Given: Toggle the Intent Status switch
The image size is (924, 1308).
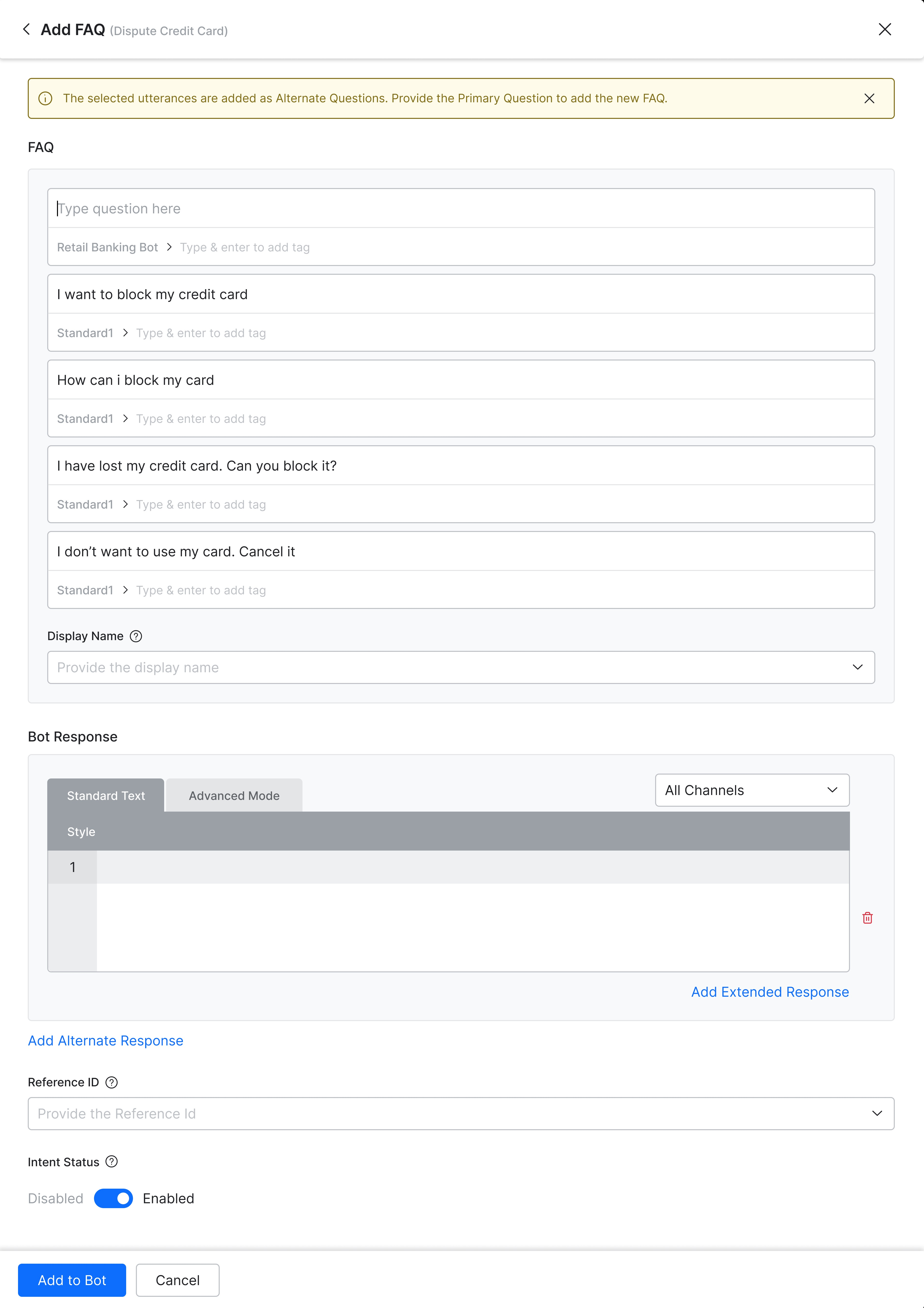Looking at the screenshot, I should coord(113,1199).
